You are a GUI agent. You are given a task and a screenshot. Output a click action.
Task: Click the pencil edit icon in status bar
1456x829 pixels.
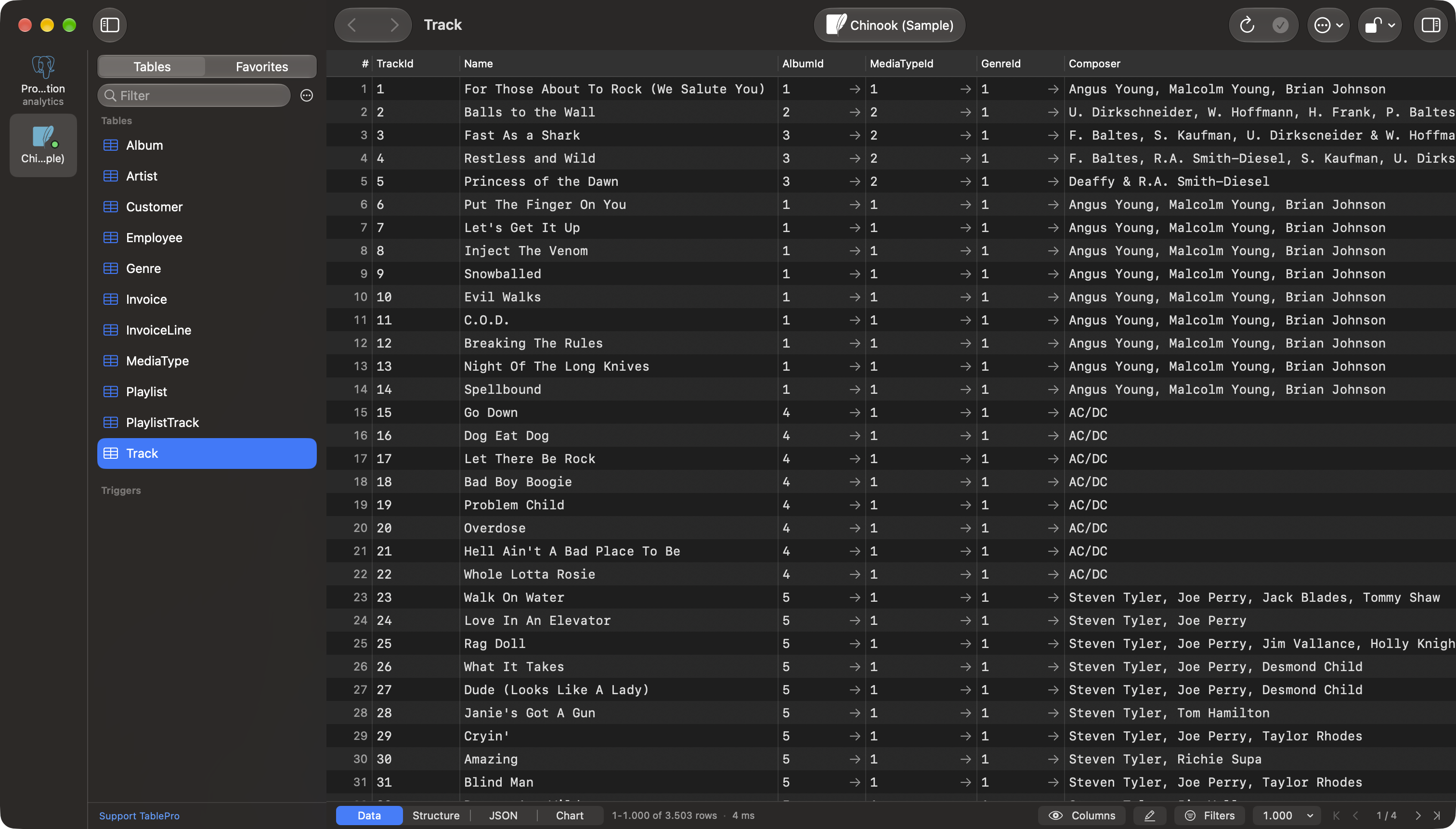[x=1149, y=816]
